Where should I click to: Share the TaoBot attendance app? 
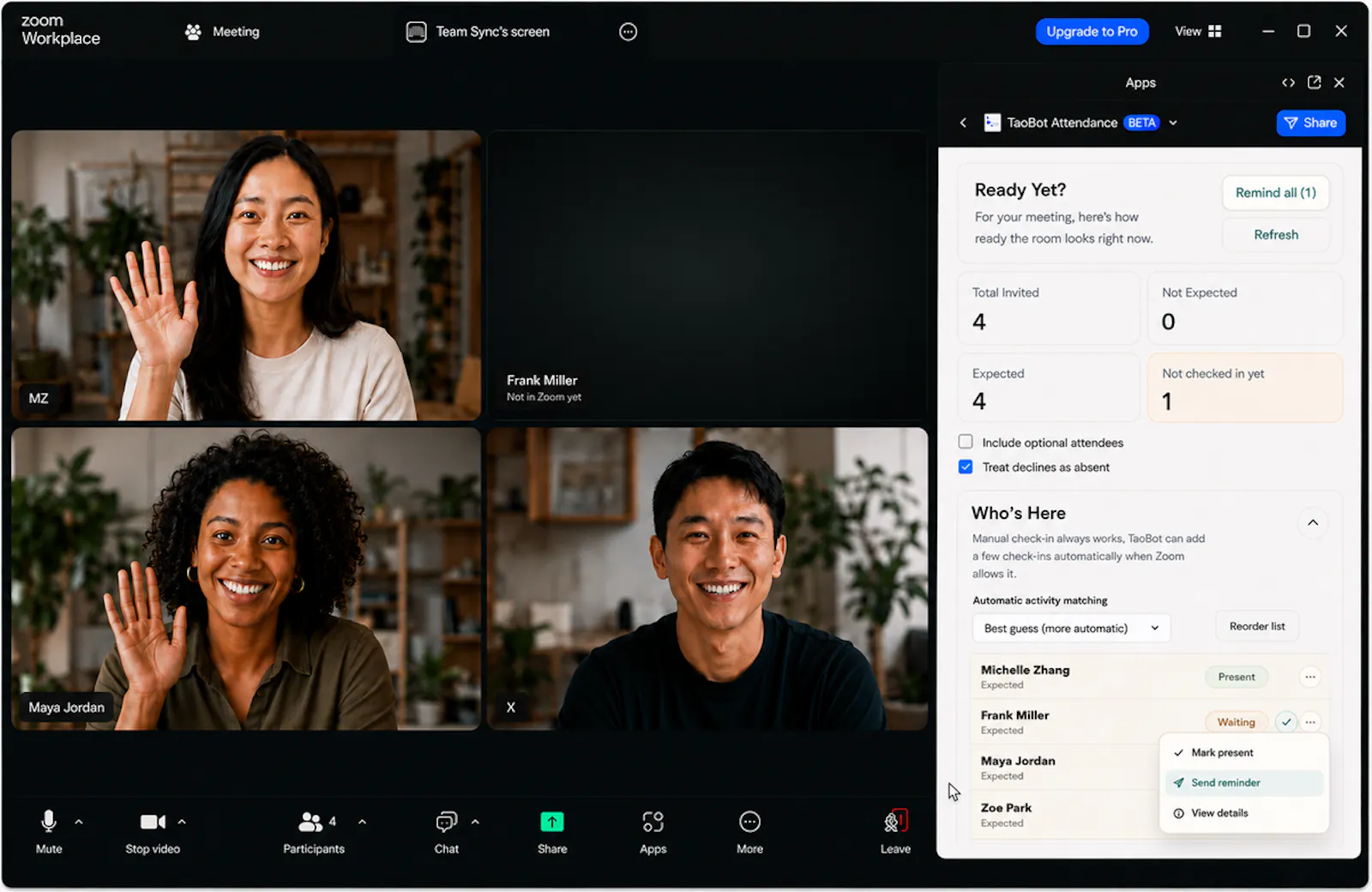coord(1311,123)
